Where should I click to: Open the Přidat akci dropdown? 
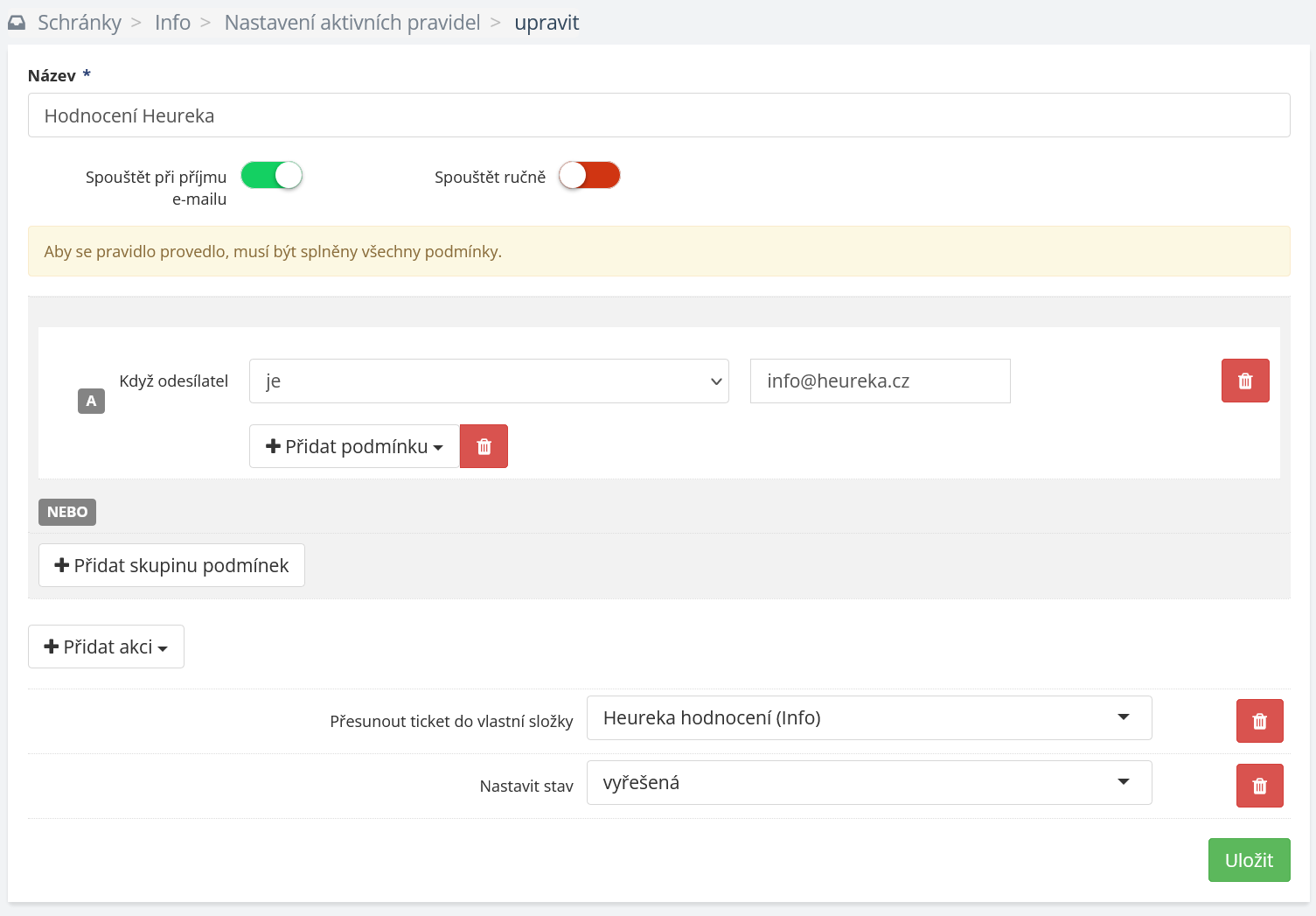[x=106, y=647]
